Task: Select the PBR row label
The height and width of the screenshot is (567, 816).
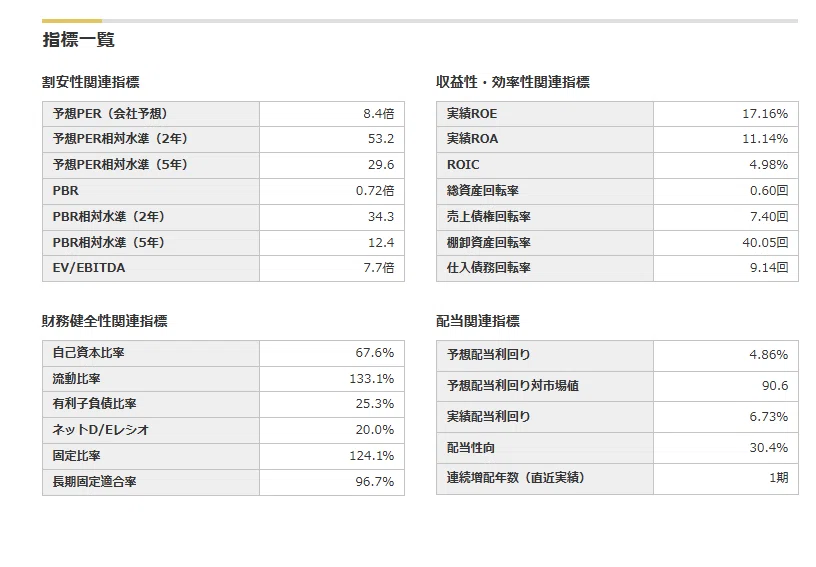Action: point(66,190)
